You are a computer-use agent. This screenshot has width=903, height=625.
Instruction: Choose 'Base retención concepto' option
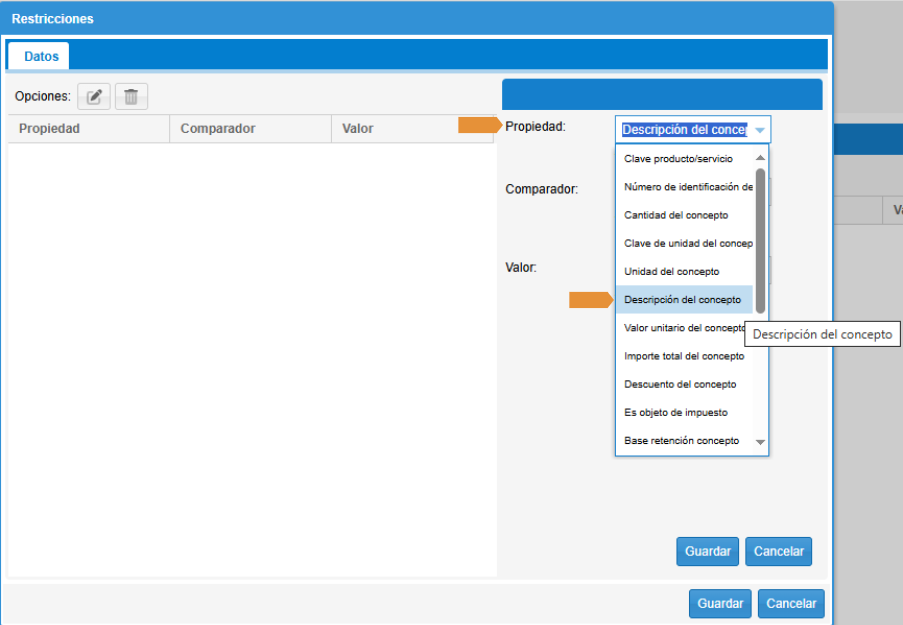(681, 440)
